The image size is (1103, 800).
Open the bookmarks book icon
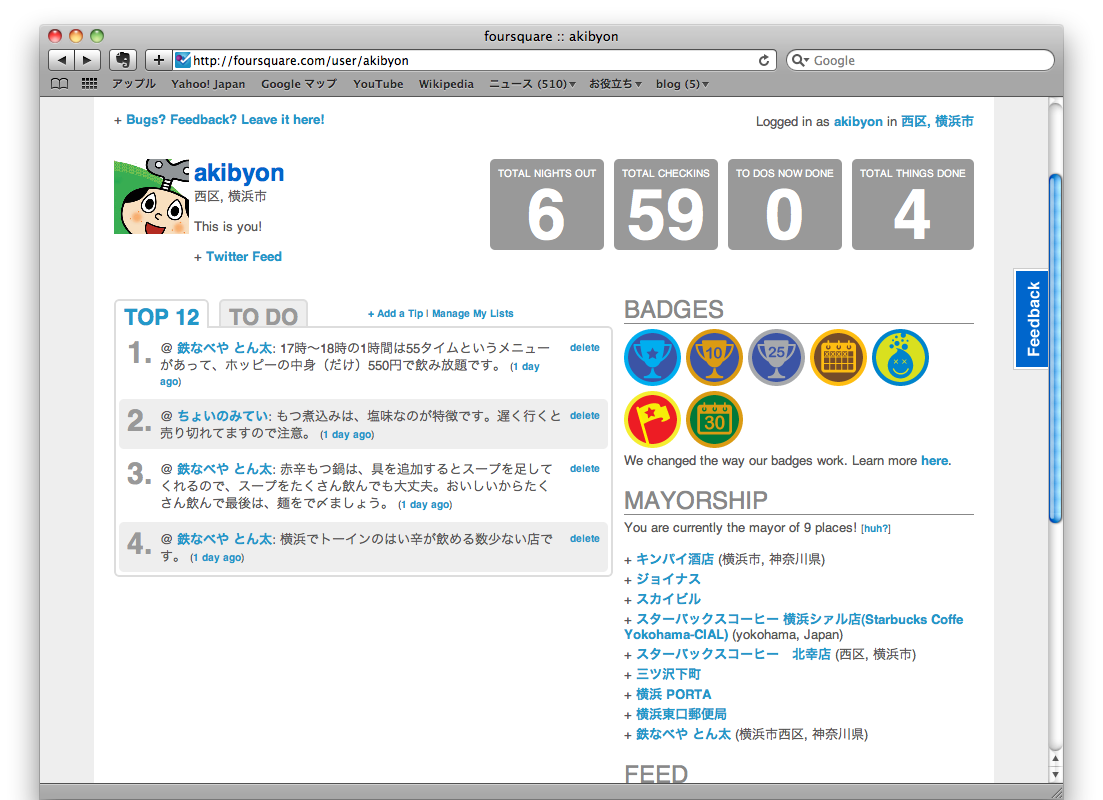[60, 84]
